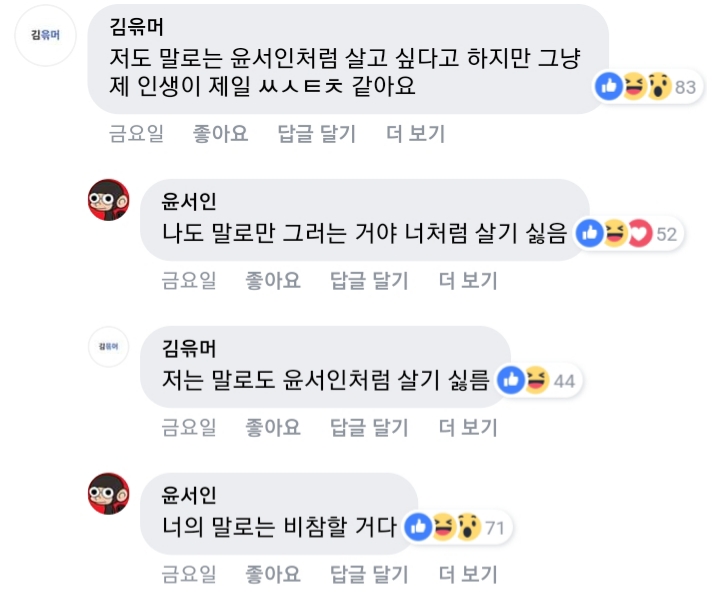Click heart reaction icon on 윤서인's reply
This screenshot has width=720, height=613.
pyautogui.click(x=639, y=234)
